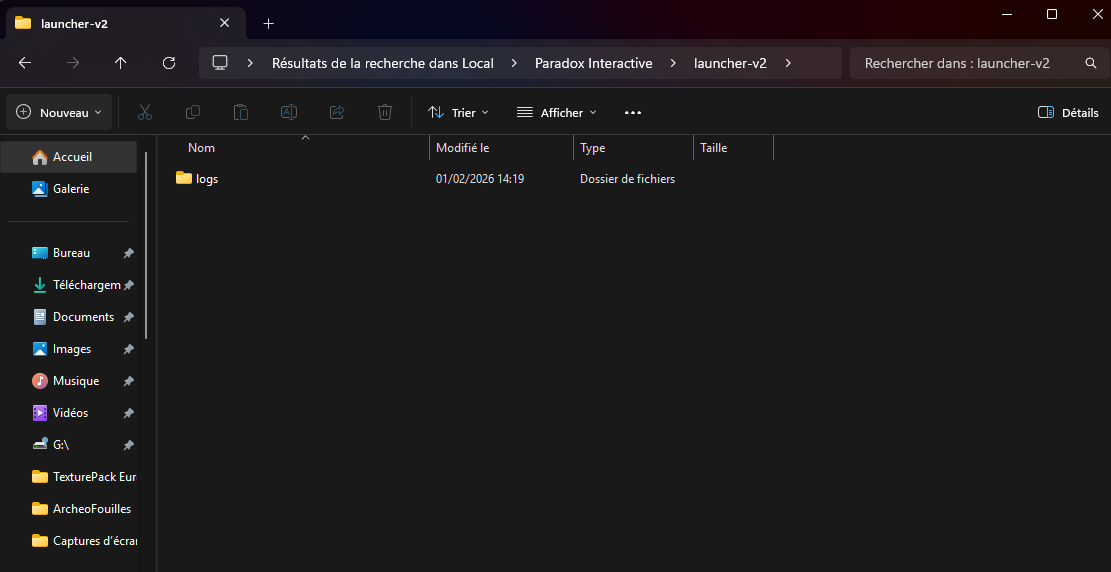Click the Paste clipboard icon
The width and height of the screenshot is (1111, 572).
241,112
